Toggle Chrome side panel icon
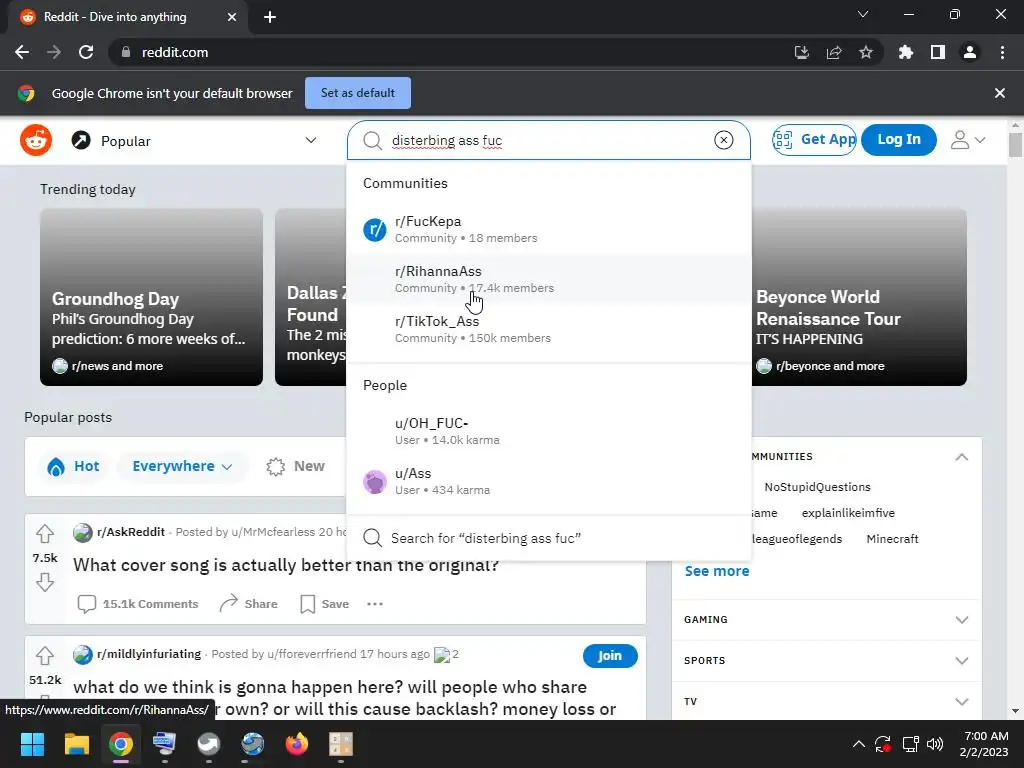The image size is (1024, 768). [x=938, y=52]
